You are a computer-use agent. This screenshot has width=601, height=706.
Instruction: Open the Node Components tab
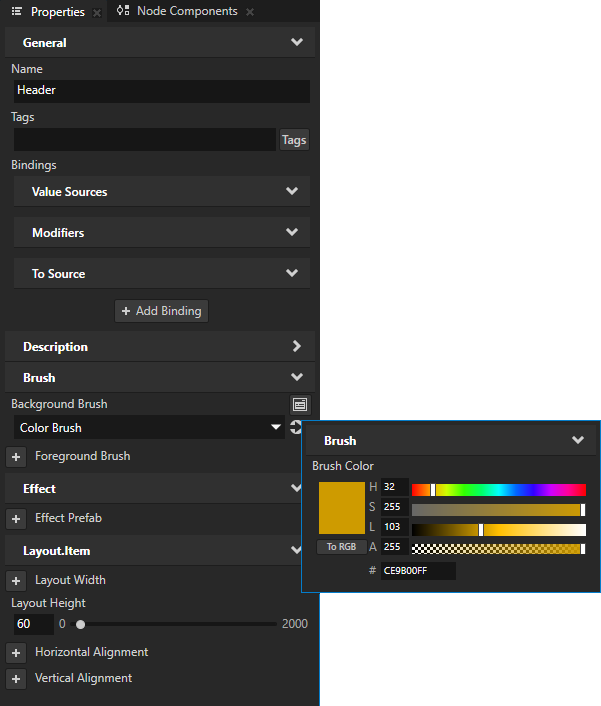tap(187, 11)
